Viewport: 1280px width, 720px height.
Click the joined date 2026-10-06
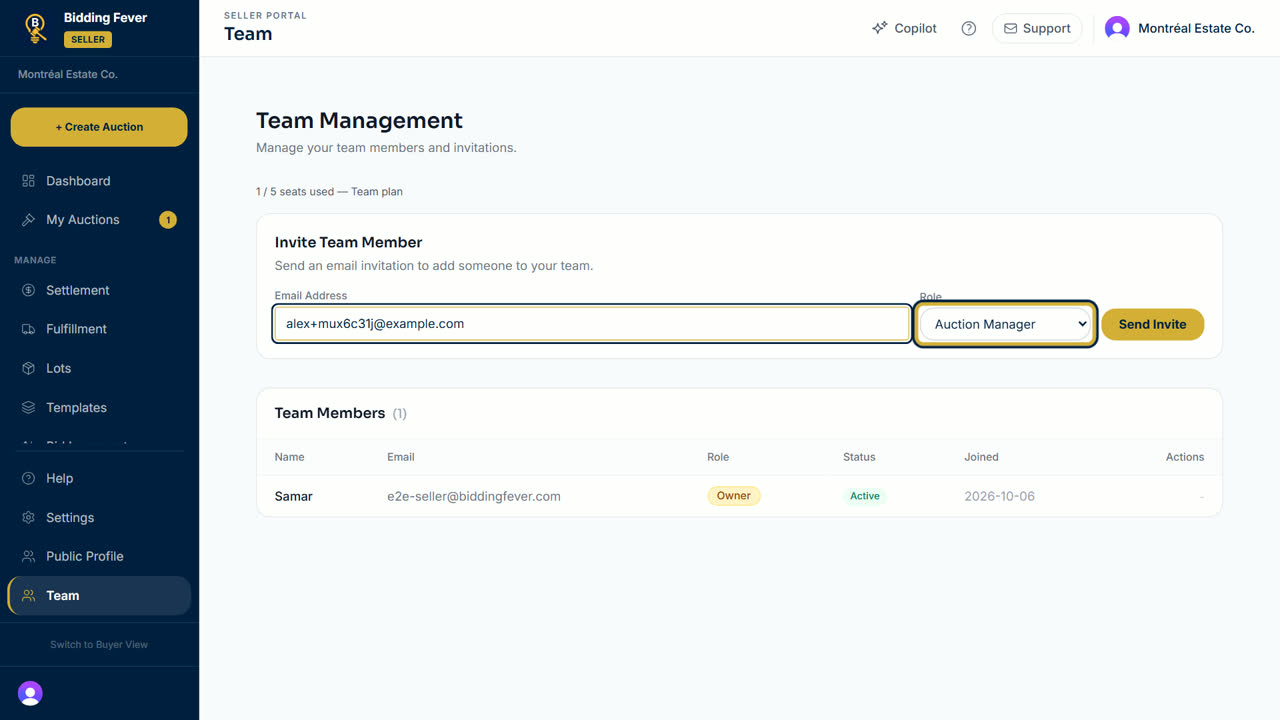pos(1000,496)
